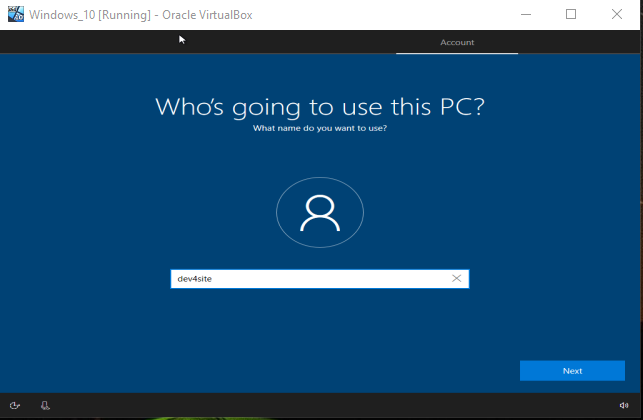Click the dark setup header bar
Screen dimensions: 643x420
pyautogui.click(x=250, y=42)
